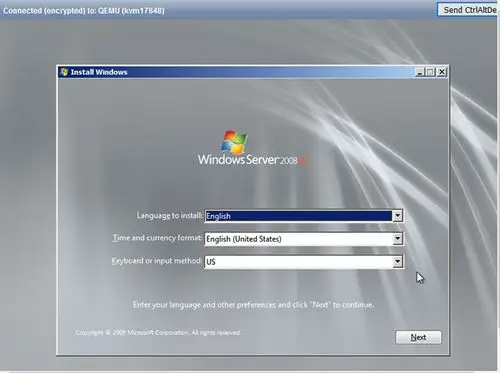
Task: Click the 'Language to install' label
Action: [x=169, y=216]
